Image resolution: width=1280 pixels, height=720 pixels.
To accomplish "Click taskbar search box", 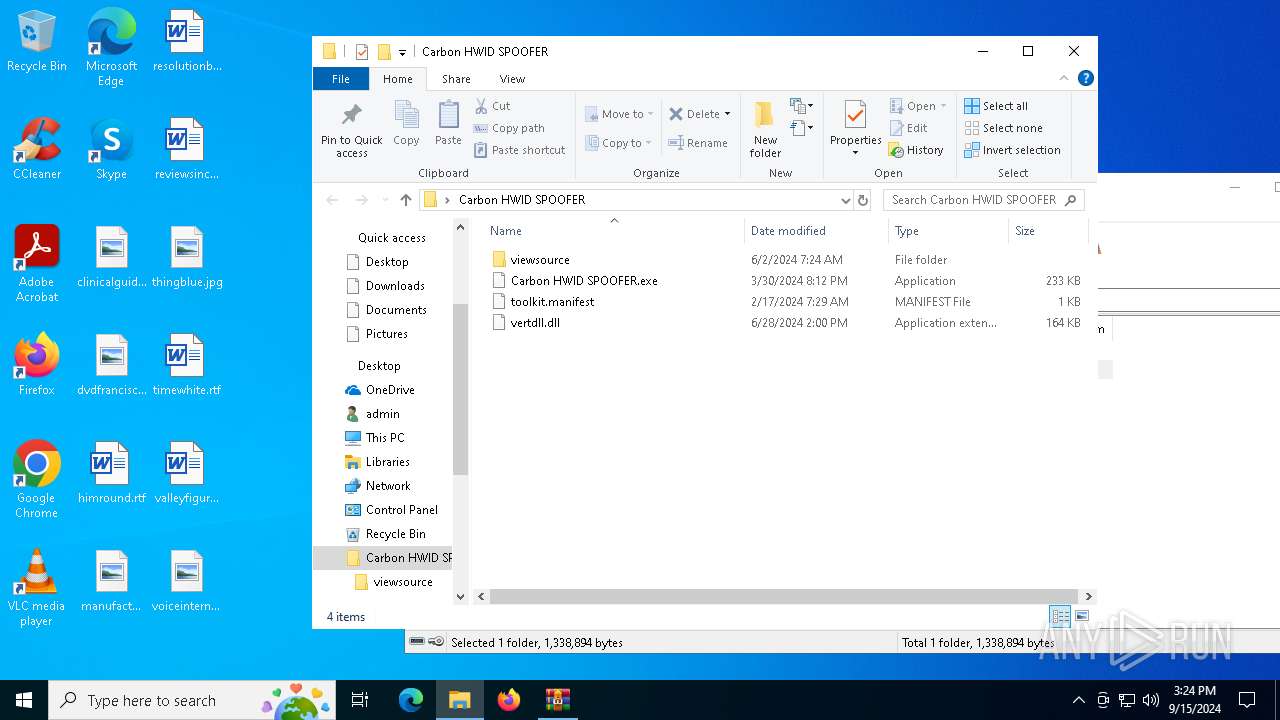I will click(x=193, y=700).
